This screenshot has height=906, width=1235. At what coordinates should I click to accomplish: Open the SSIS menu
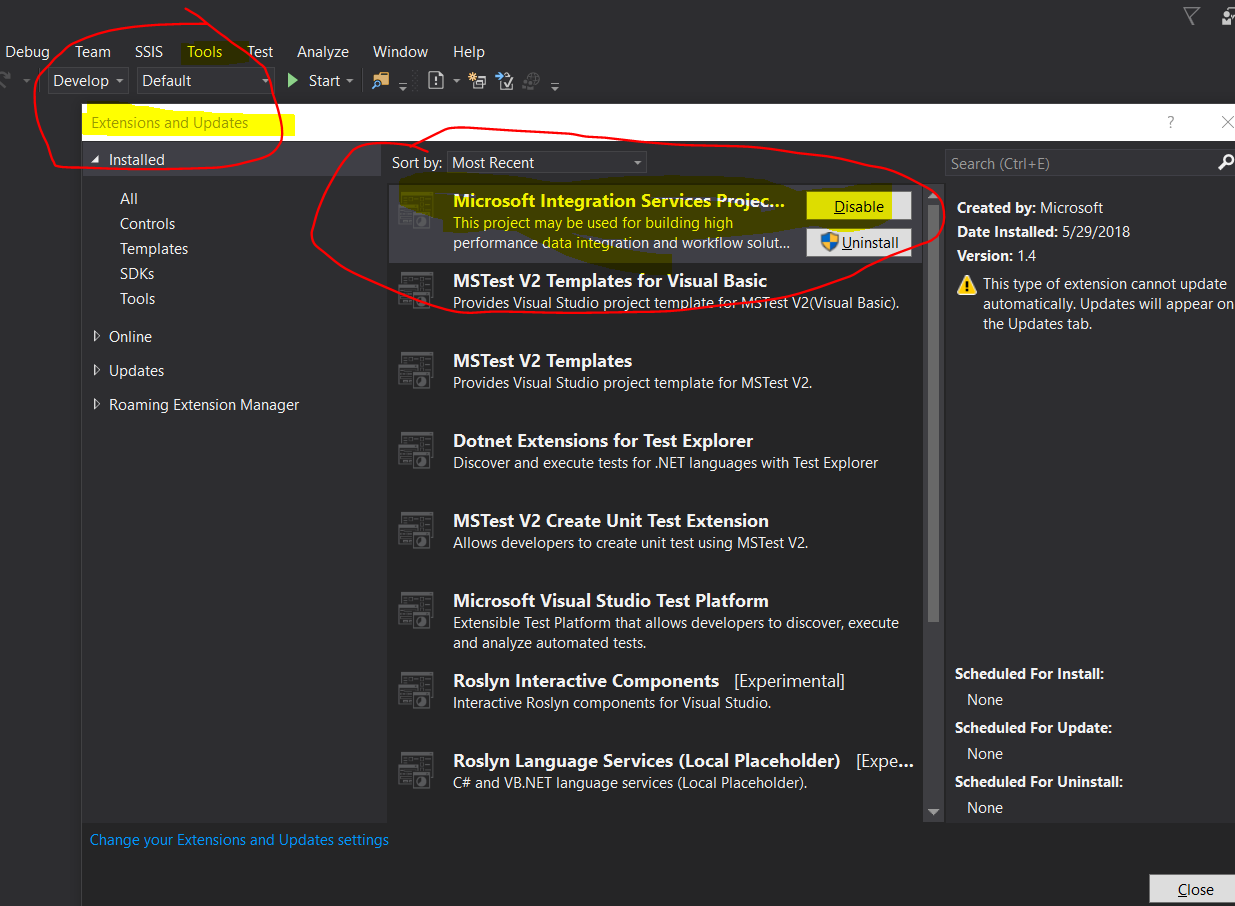149,52
